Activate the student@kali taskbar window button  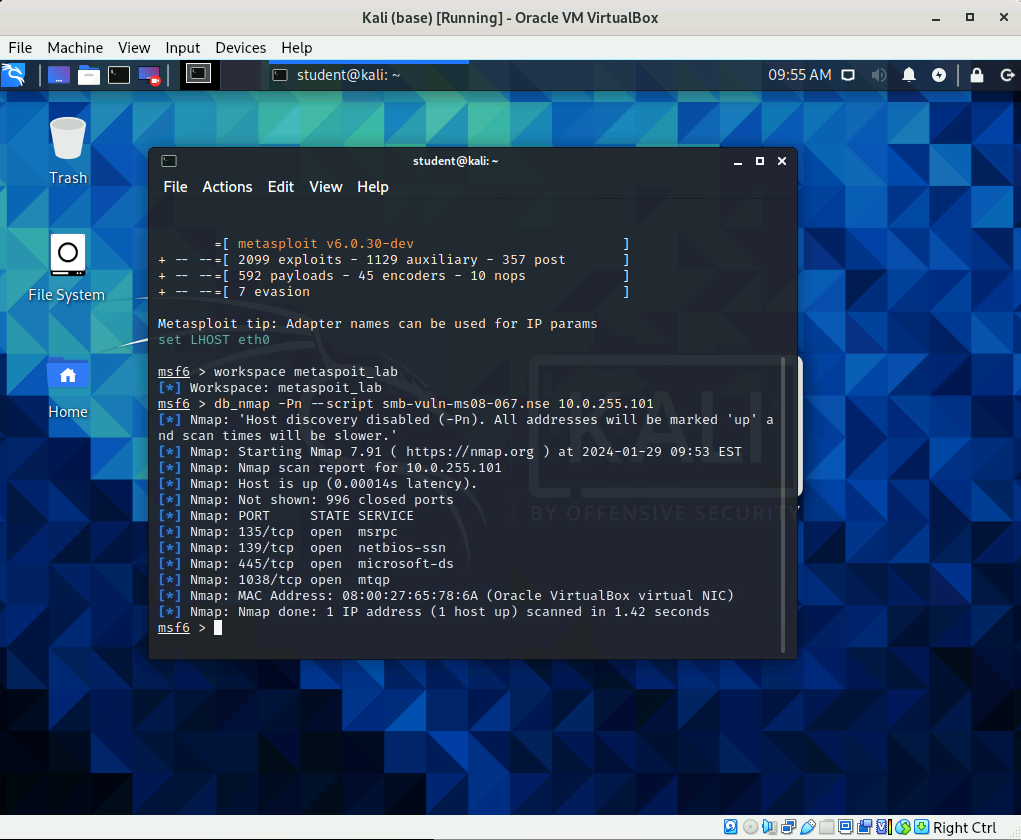click(x=369, y=75)
